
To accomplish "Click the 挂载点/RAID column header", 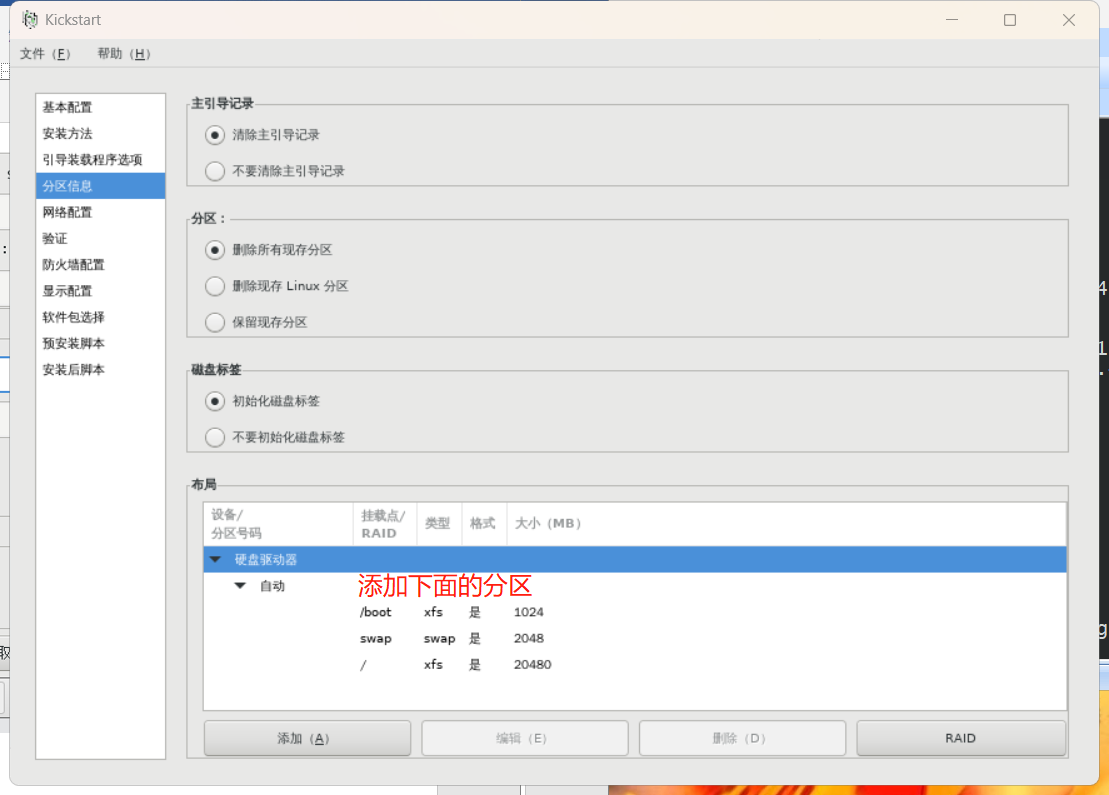I will (385, 523).
